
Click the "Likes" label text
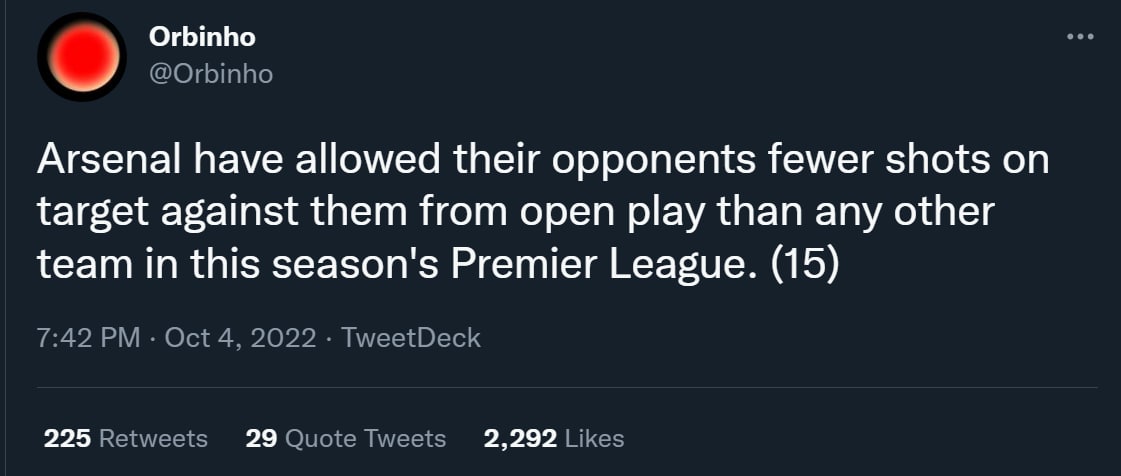pyautogui.click(x=594, y=438)
